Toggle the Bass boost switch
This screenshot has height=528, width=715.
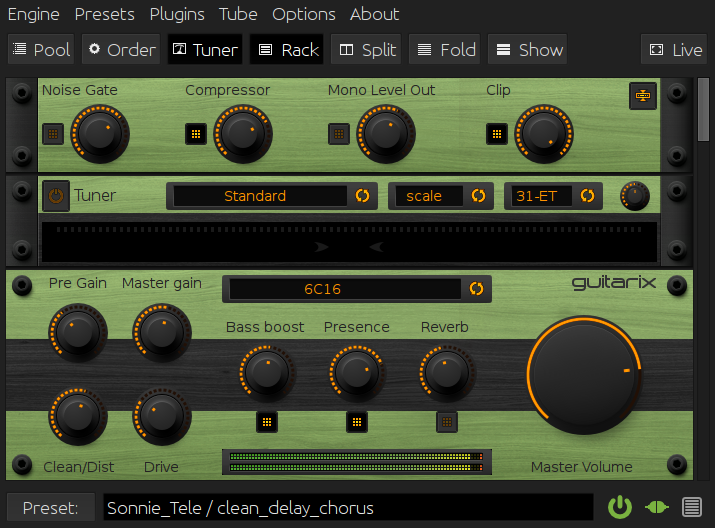click(x=267, y=422)
